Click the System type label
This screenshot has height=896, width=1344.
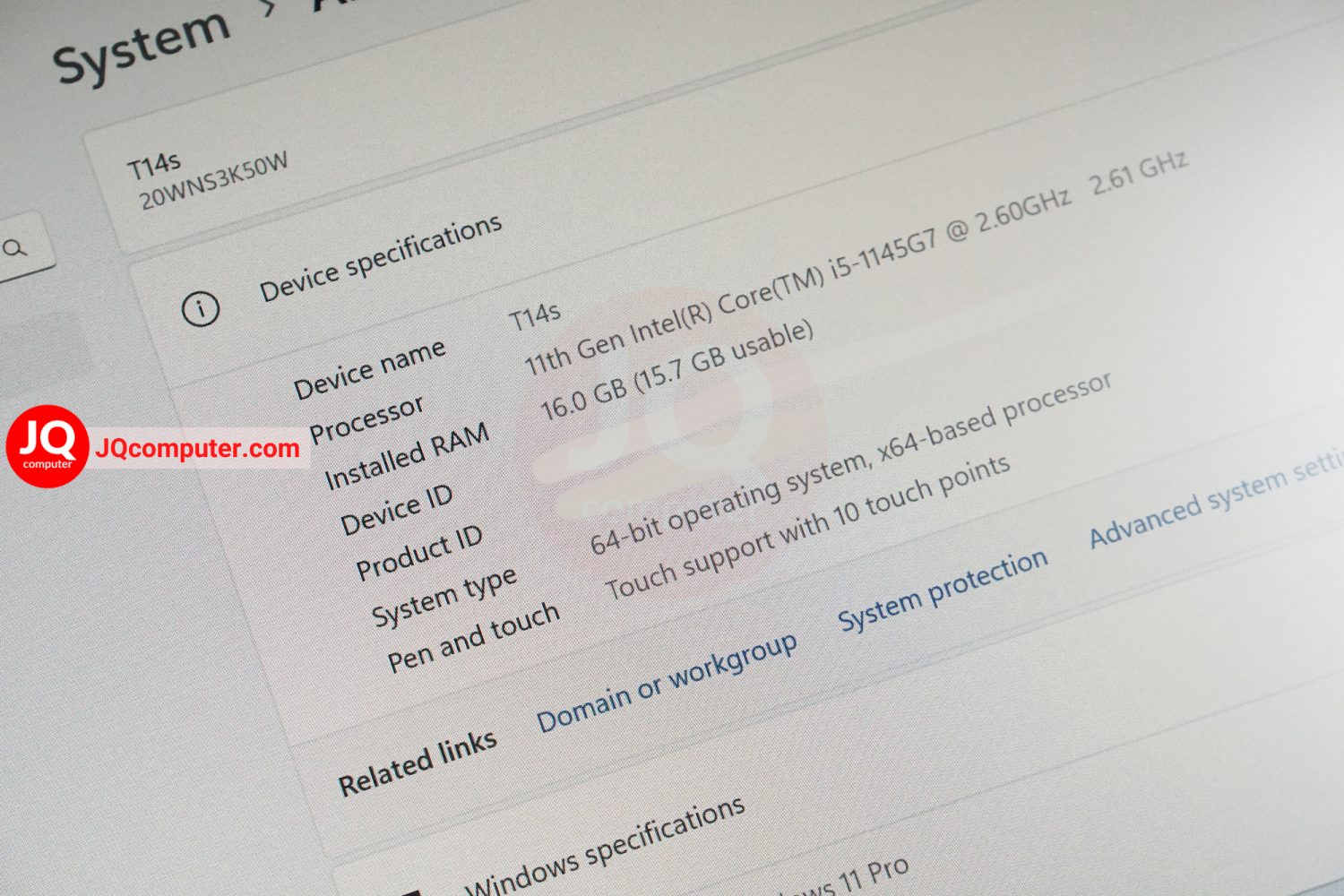(x=444, y=597)
